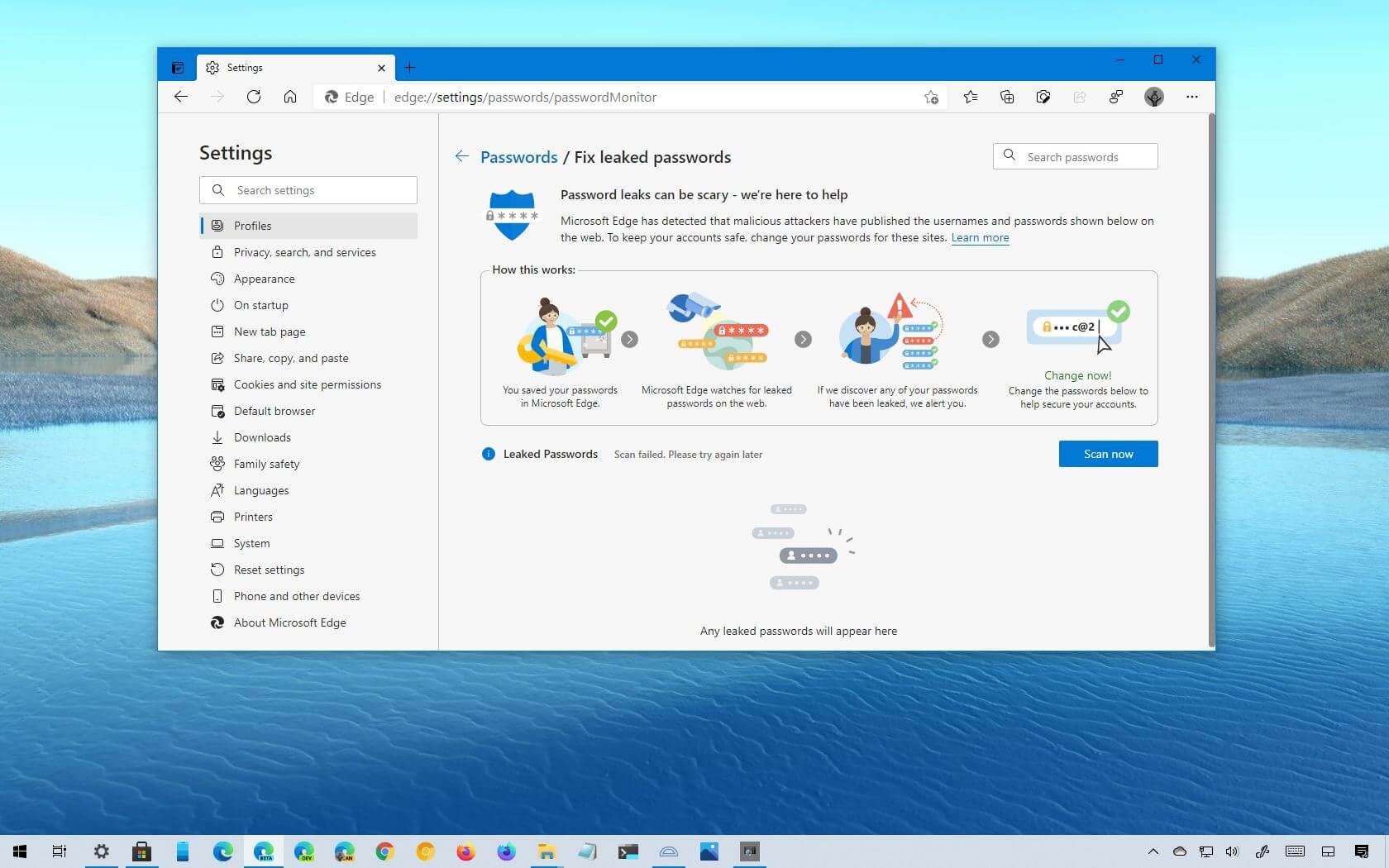Image resolution: width=1389 pixels, height=868 pixels.
Task: Open Languages settings section
Action: (308, 490)
